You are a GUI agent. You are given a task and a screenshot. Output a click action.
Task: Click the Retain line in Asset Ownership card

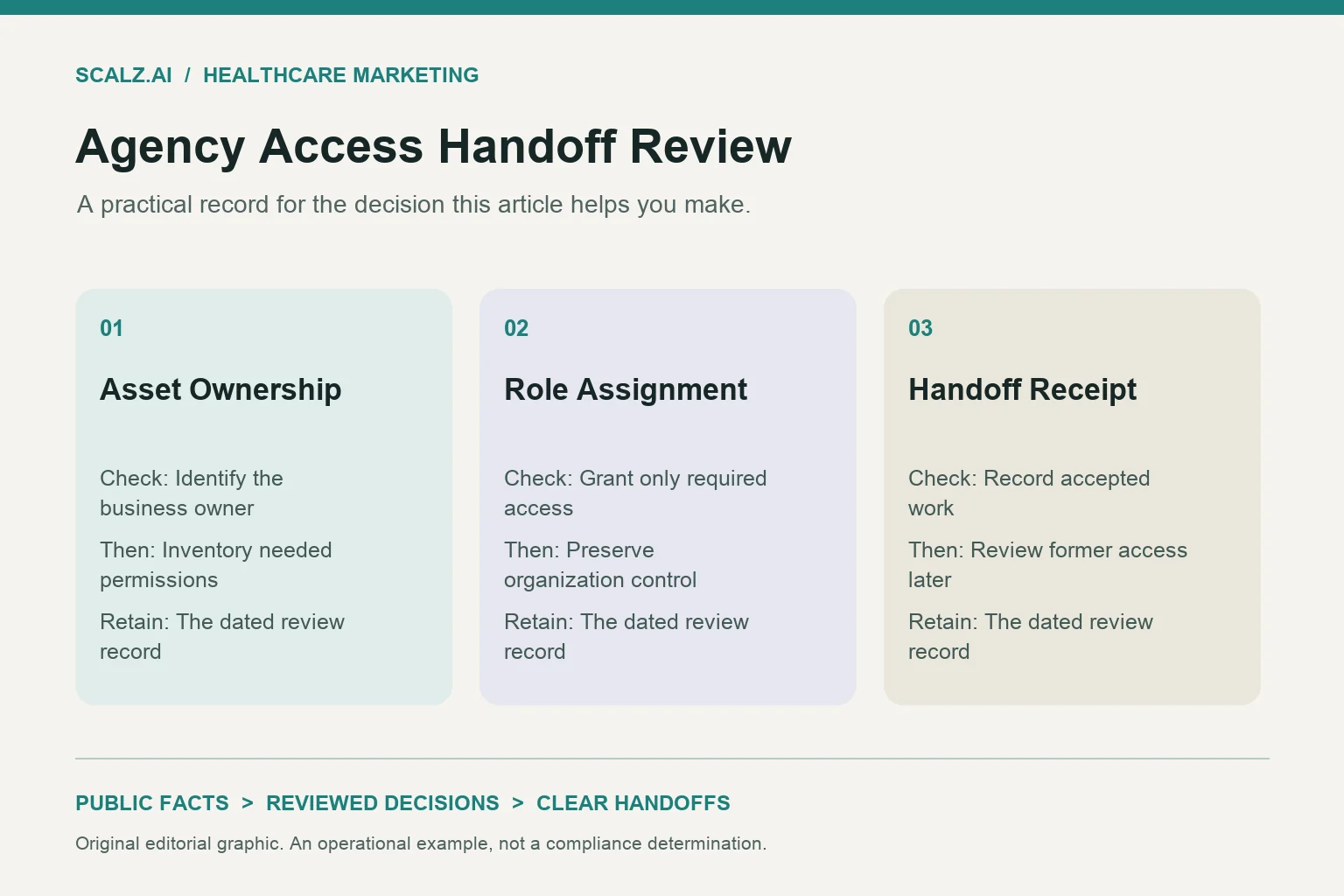click(222, 637)
